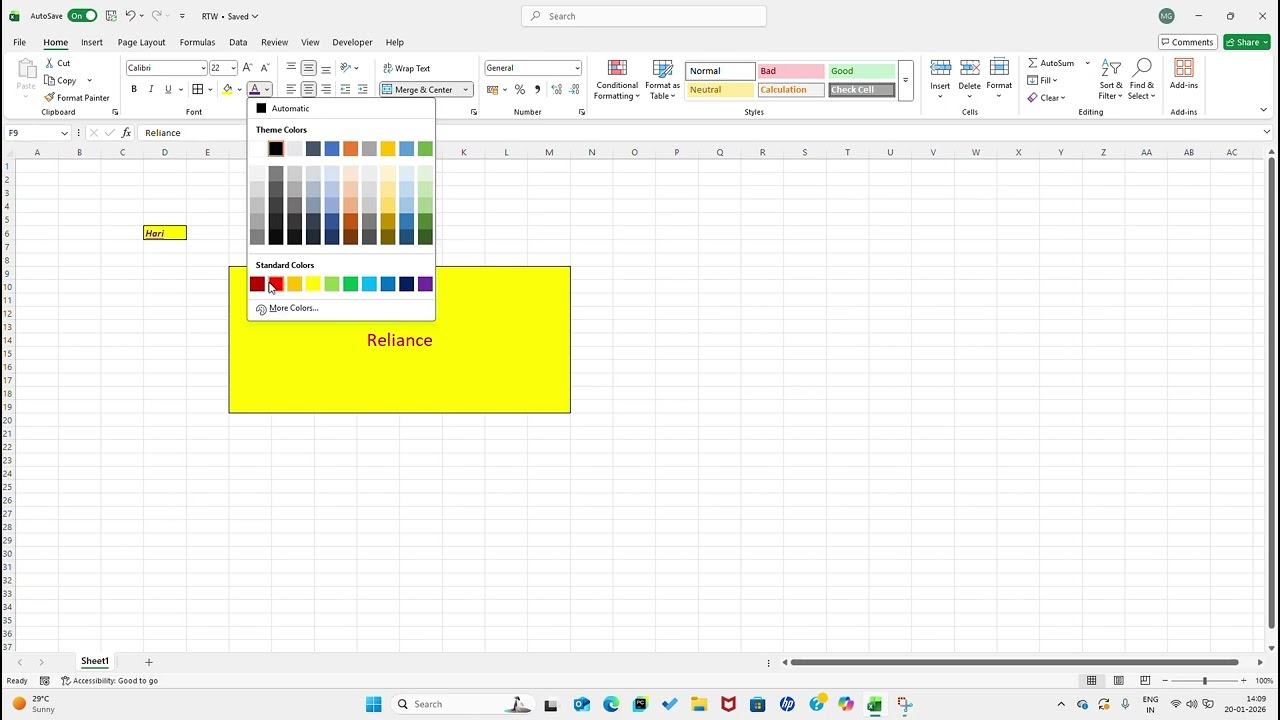Switch to the Page Layout tab
This screenshot has width=1280, height=720.
141,42
